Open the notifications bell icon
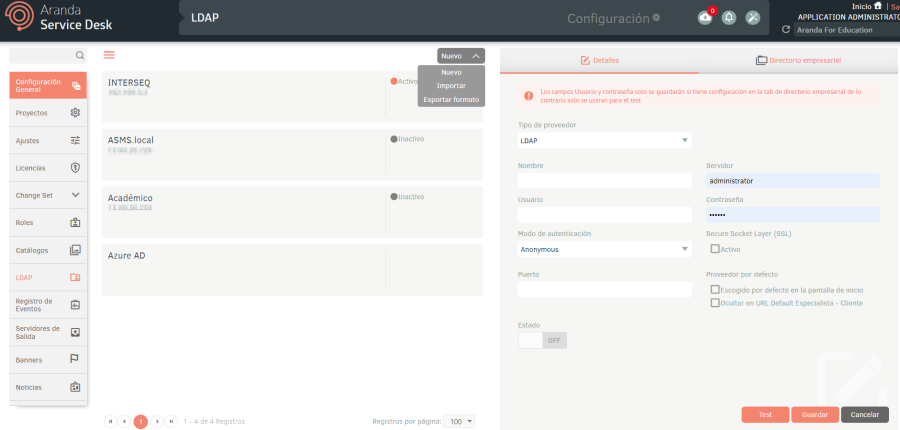 [x=729, y=18]
